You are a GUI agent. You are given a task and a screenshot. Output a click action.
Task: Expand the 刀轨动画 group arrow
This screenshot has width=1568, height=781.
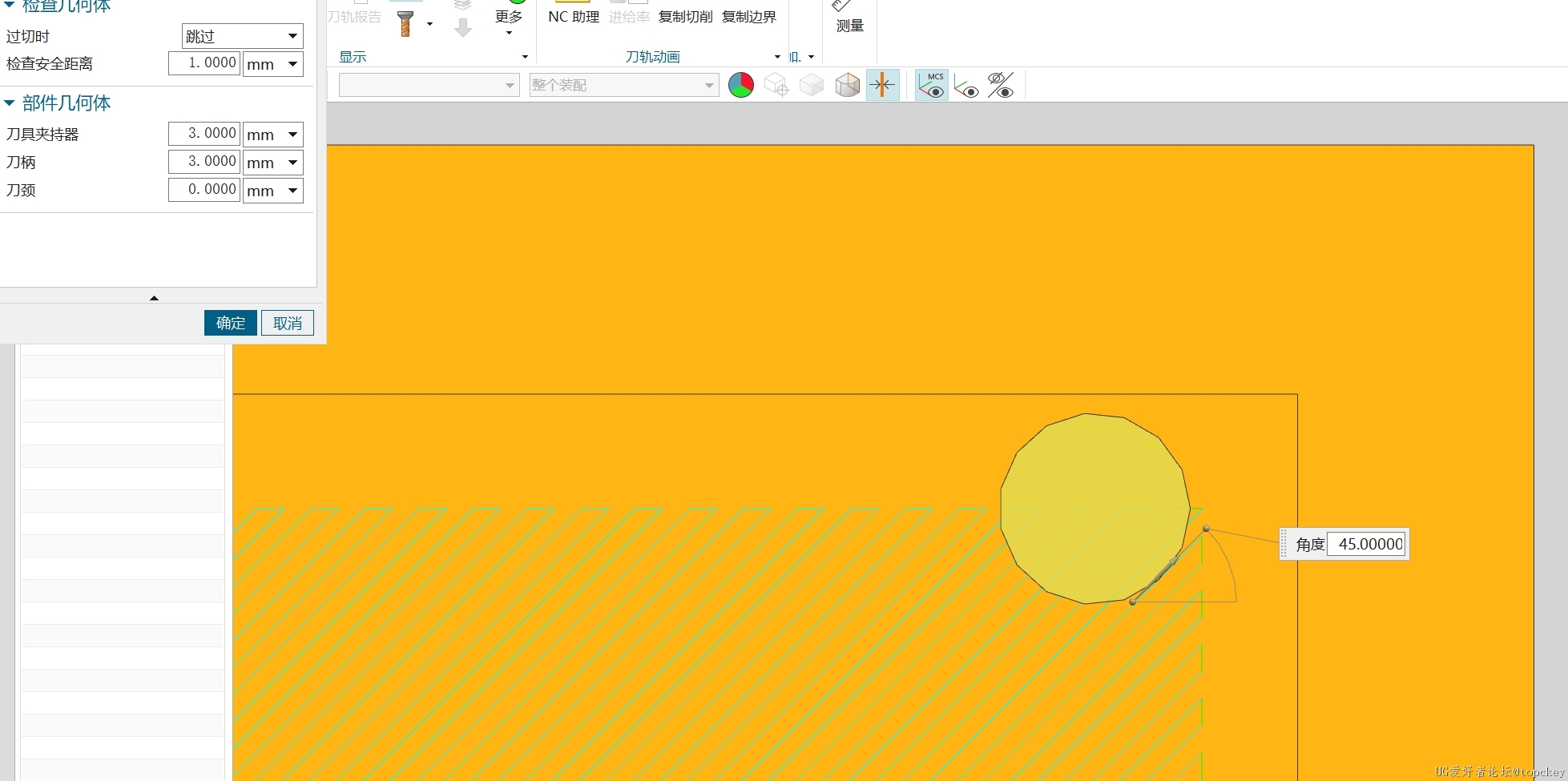pyautogui.click(x=777, y=57)
